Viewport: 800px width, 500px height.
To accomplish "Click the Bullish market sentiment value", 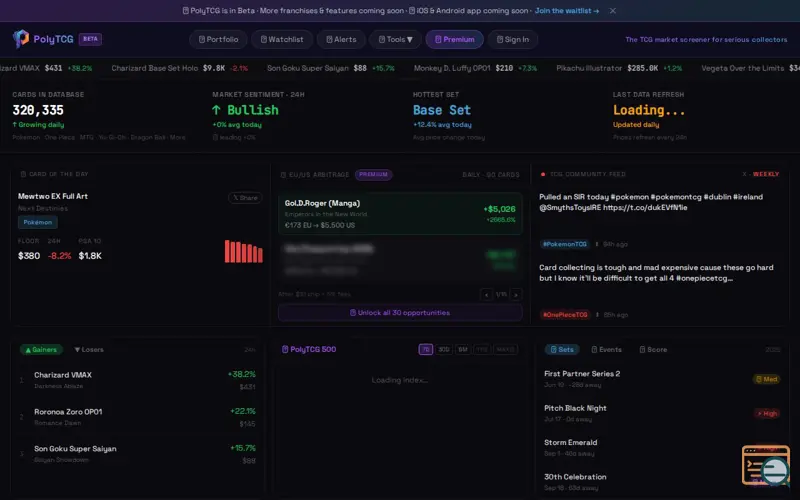I will pyautogui.click(x=245, y=110).
